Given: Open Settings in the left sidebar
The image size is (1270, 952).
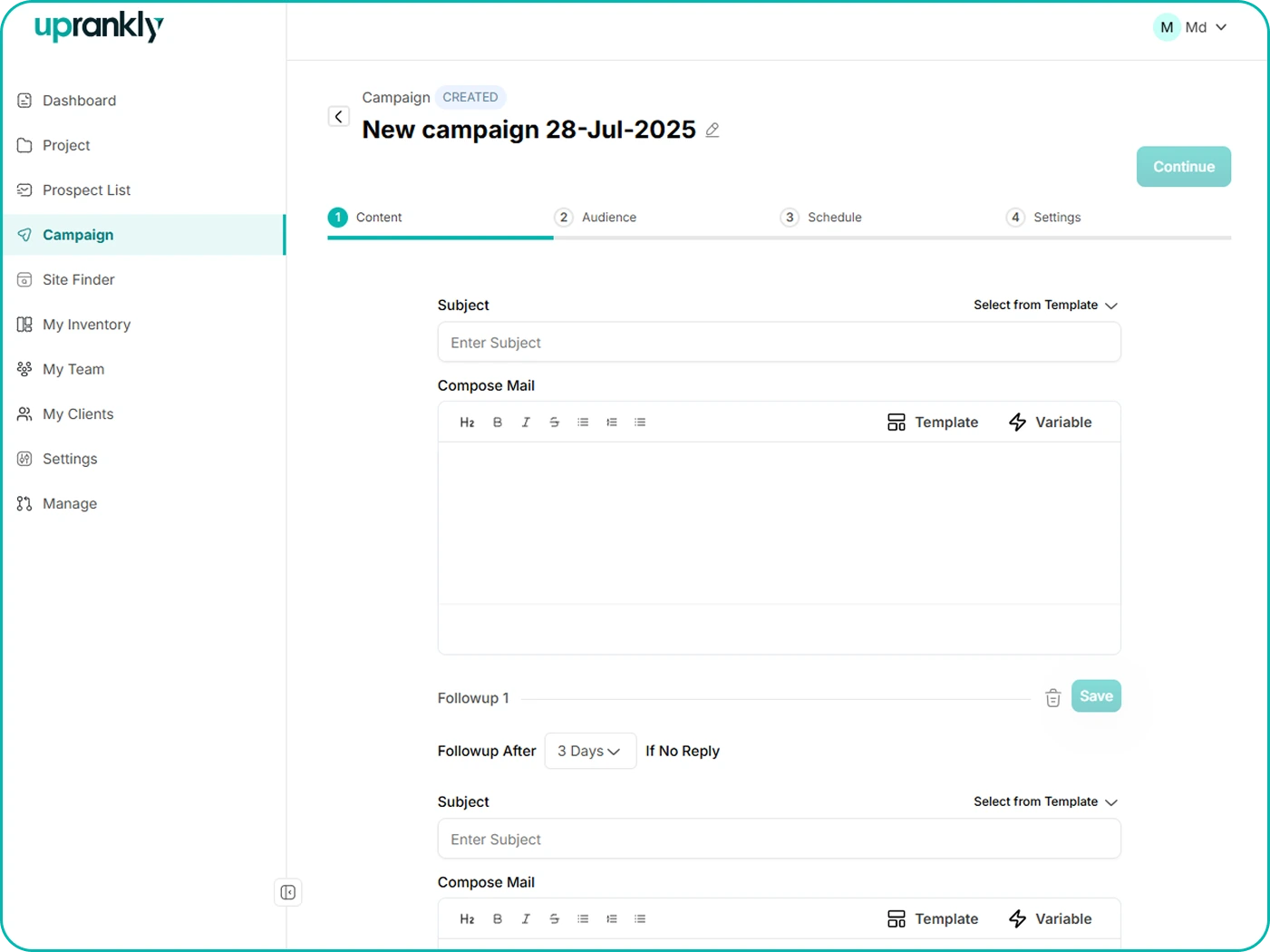Looking at the screenshot, I should point(143,459).
